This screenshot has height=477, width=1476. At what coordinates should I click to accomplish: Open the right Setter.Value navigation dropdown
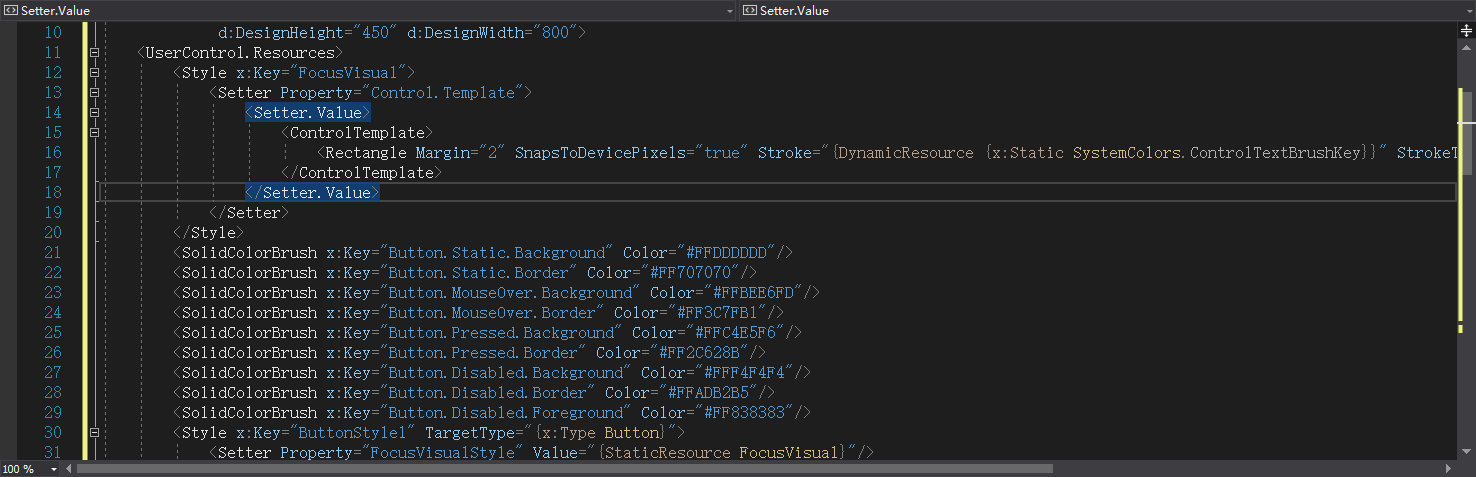1468,10
